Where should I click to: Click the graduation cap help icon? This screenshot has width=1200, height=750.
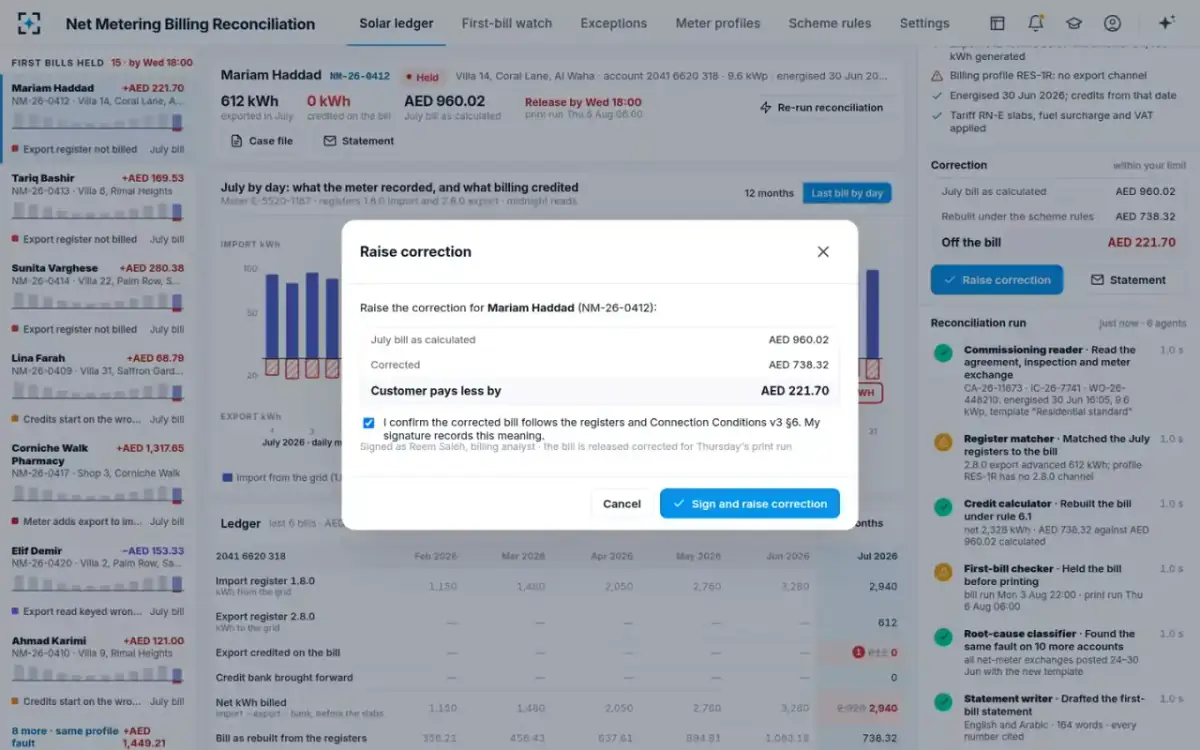coord(1074,23)
